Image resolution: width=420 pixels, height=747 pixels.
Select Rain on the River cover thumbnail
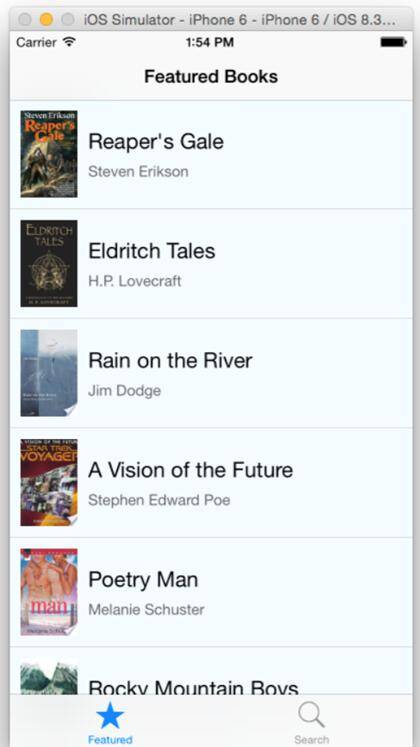(x=49, y=373)
